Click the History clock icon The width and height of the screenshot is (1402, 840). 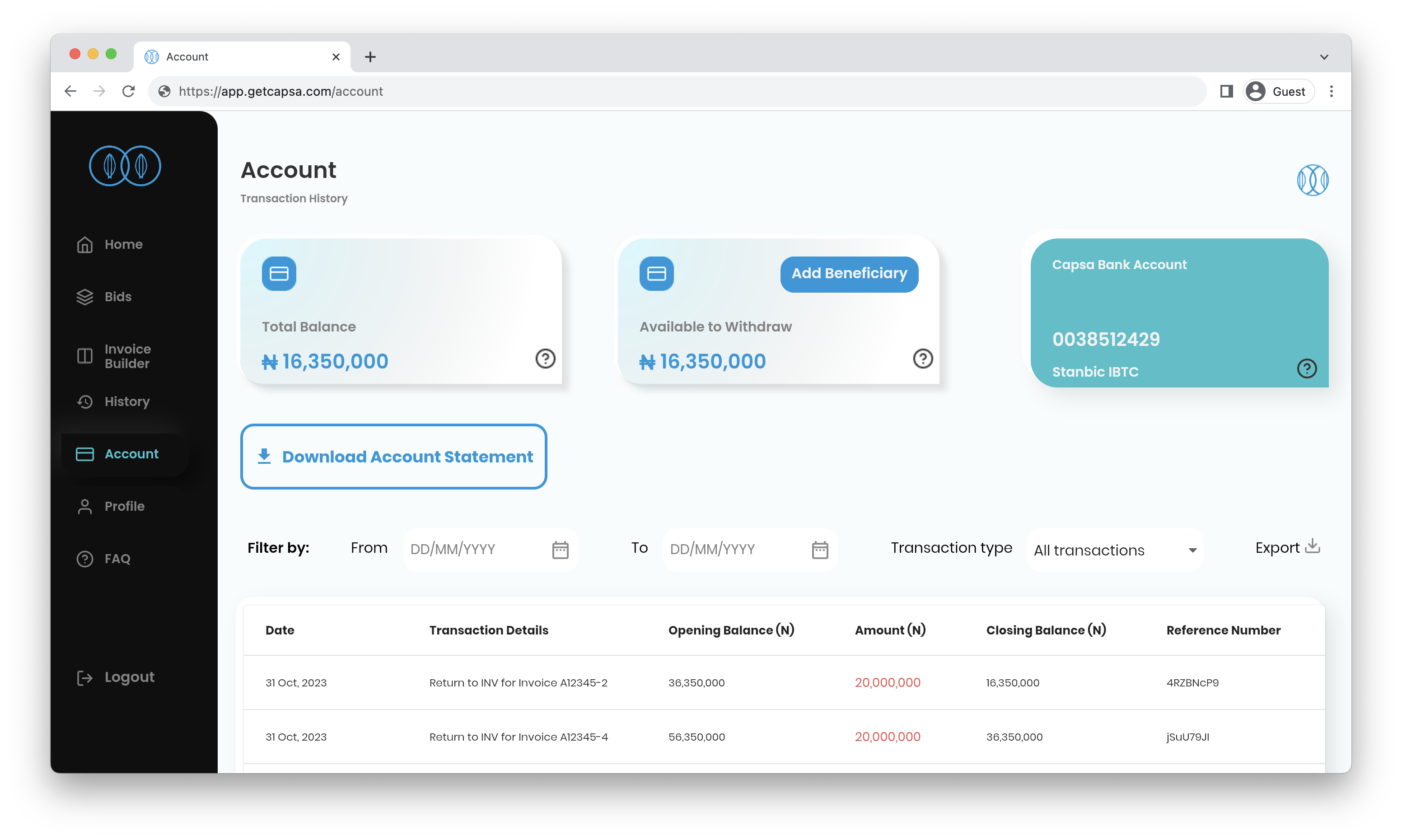pos(85,401)
